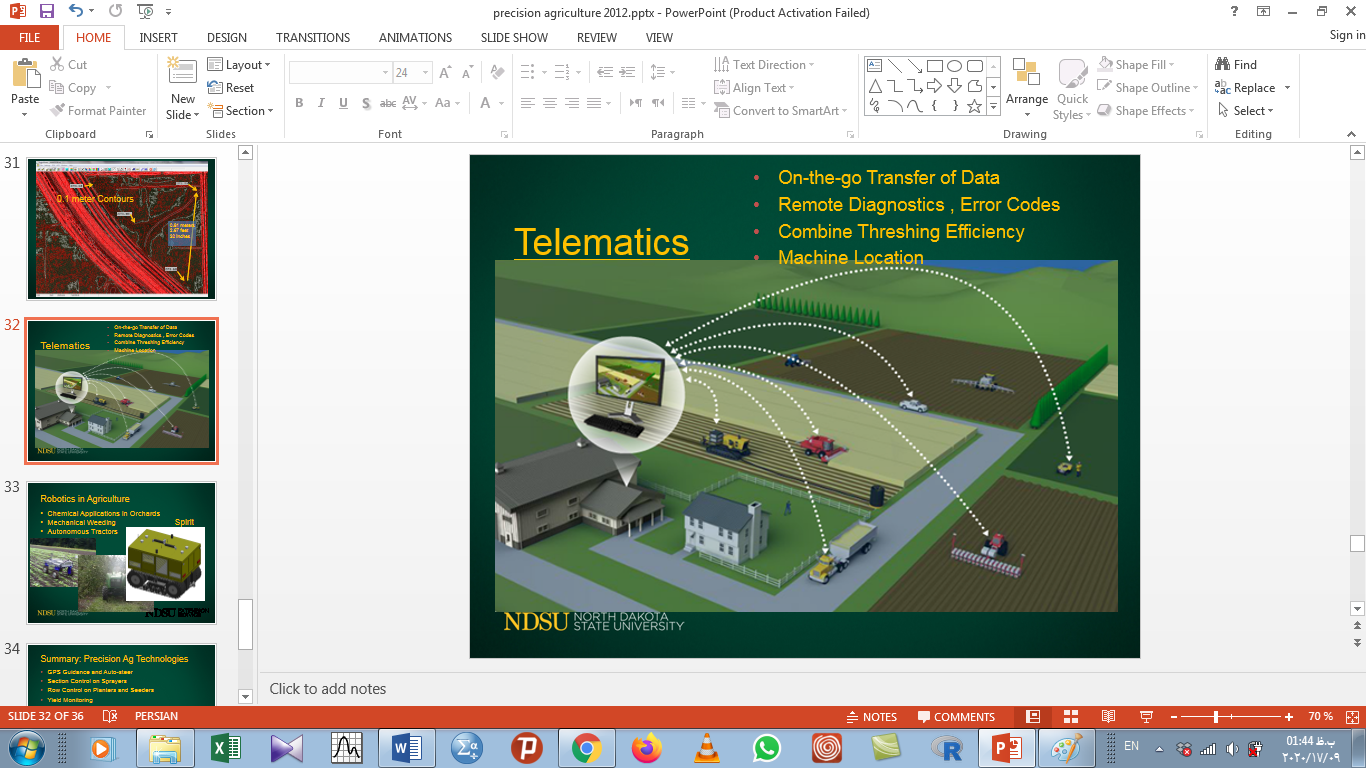Screen dimensions: 1366x768
Task: Click the Paste clipboard icon
Action: click(x=25, y=75)
